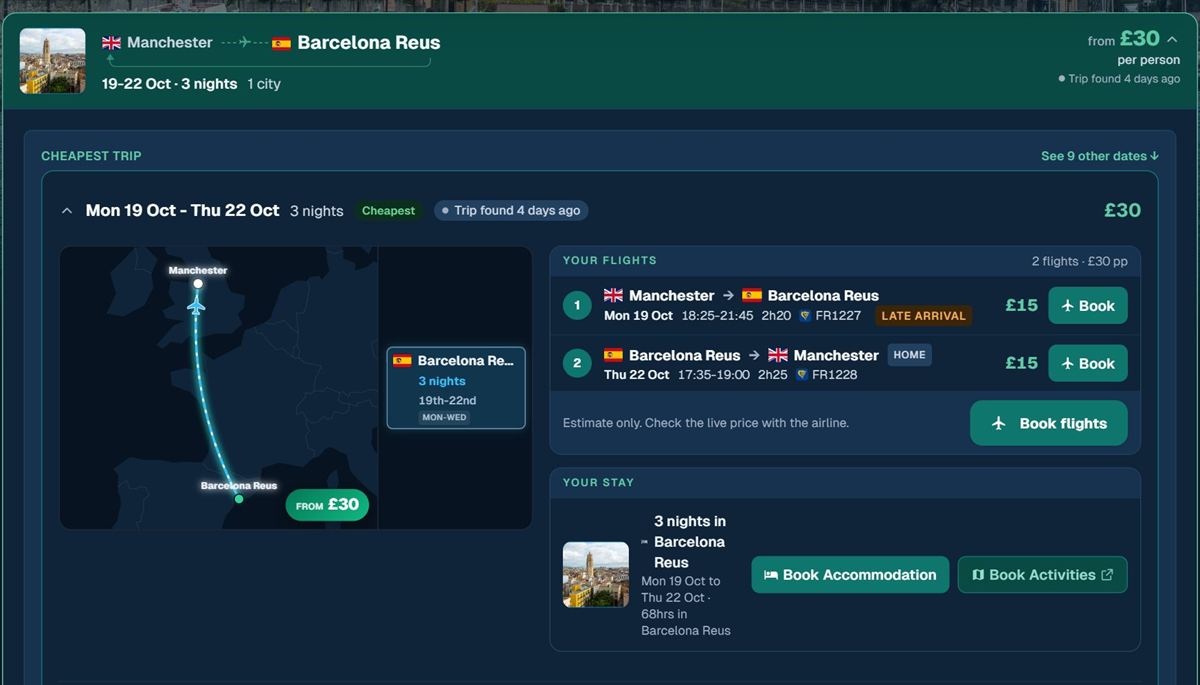Click flight number FR1227

point(838,316)
